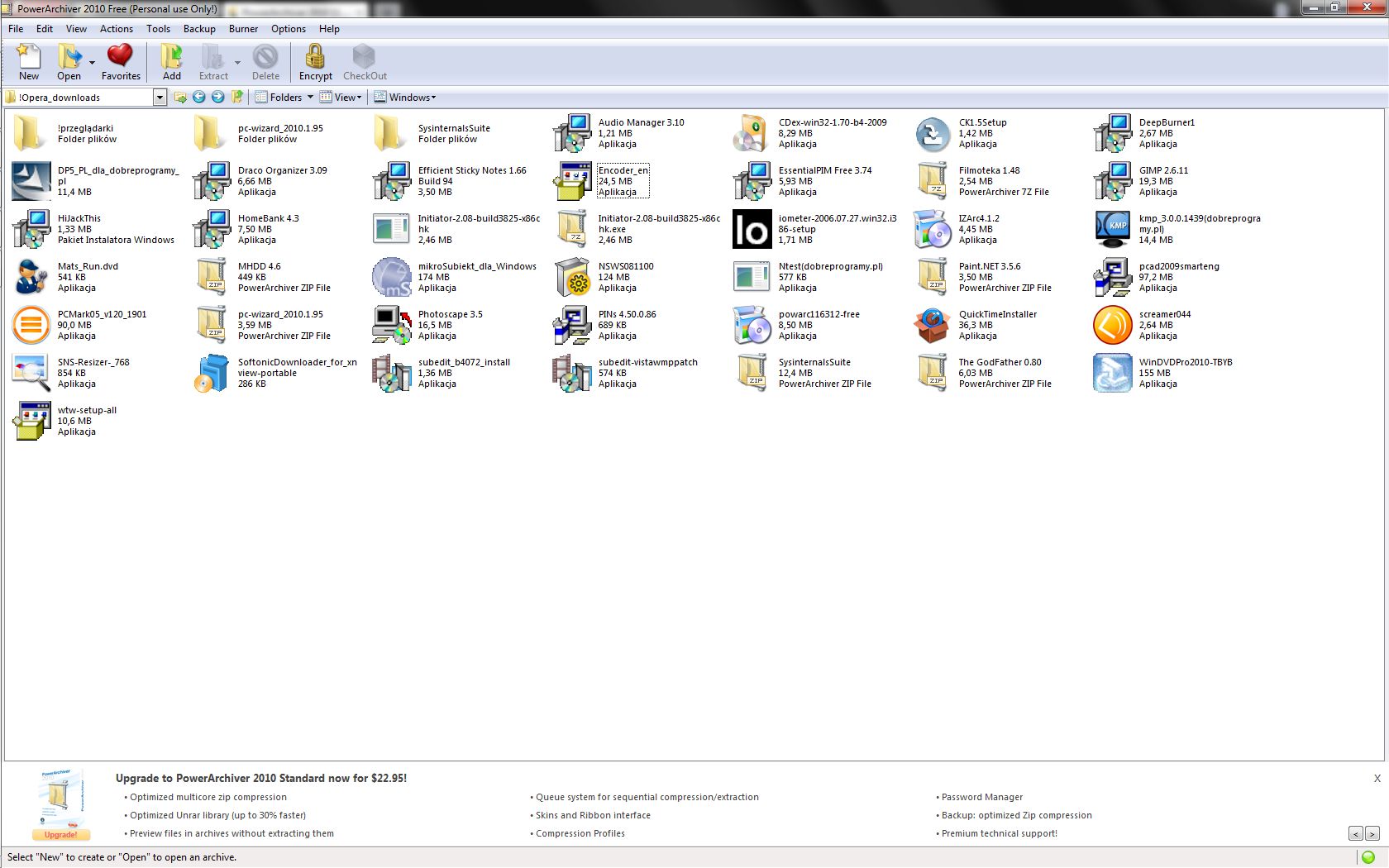Image resolution: width=1389 pixels, height=868 pixels.
Task: Select the Photoscape 3.5 installer icon
Action: tap(391, 325)
